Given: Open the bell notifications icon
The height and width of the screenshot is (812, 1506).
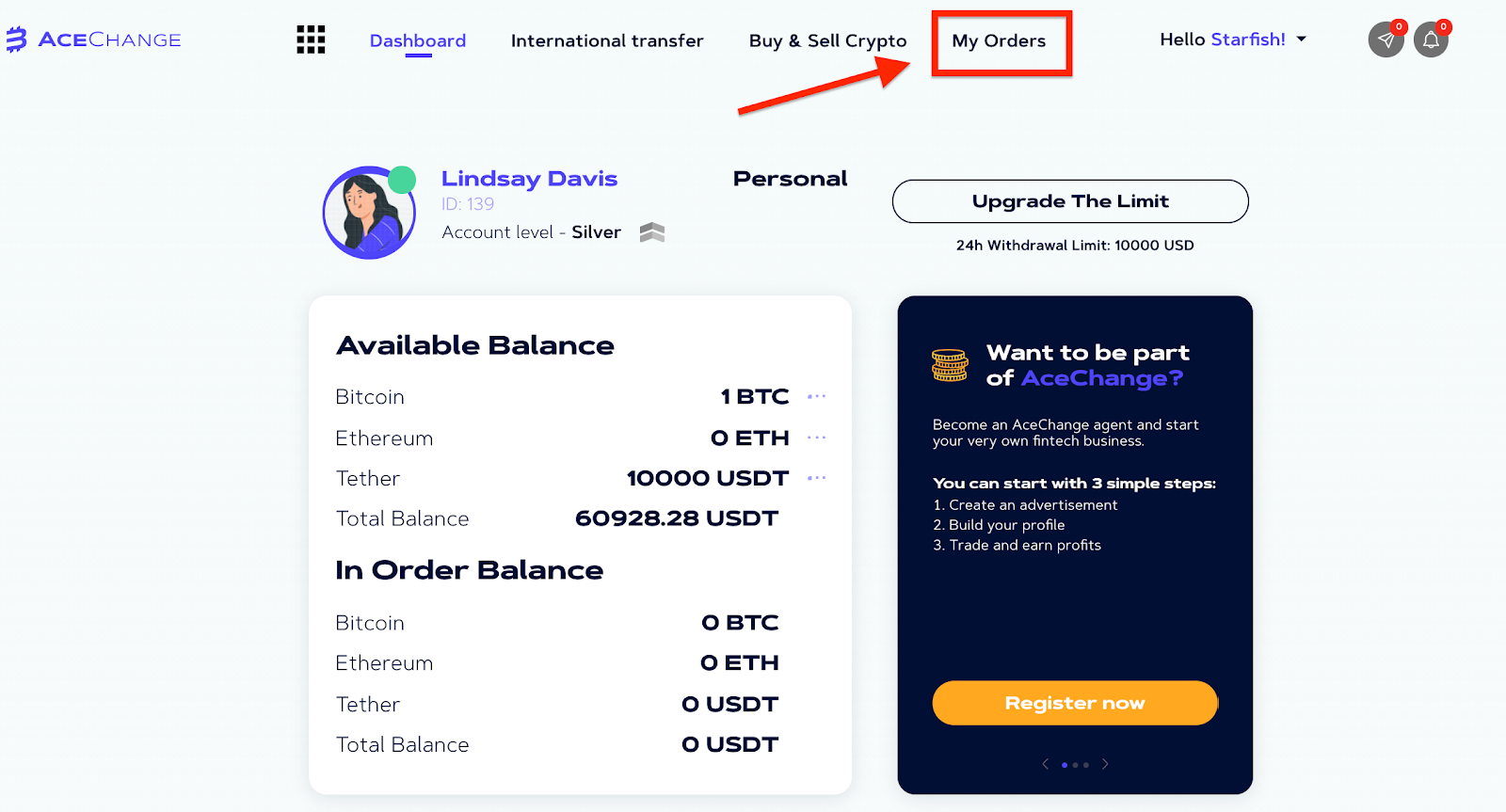Looking at the screenshot, I should pyautogui.click(x=1431, y=40).
